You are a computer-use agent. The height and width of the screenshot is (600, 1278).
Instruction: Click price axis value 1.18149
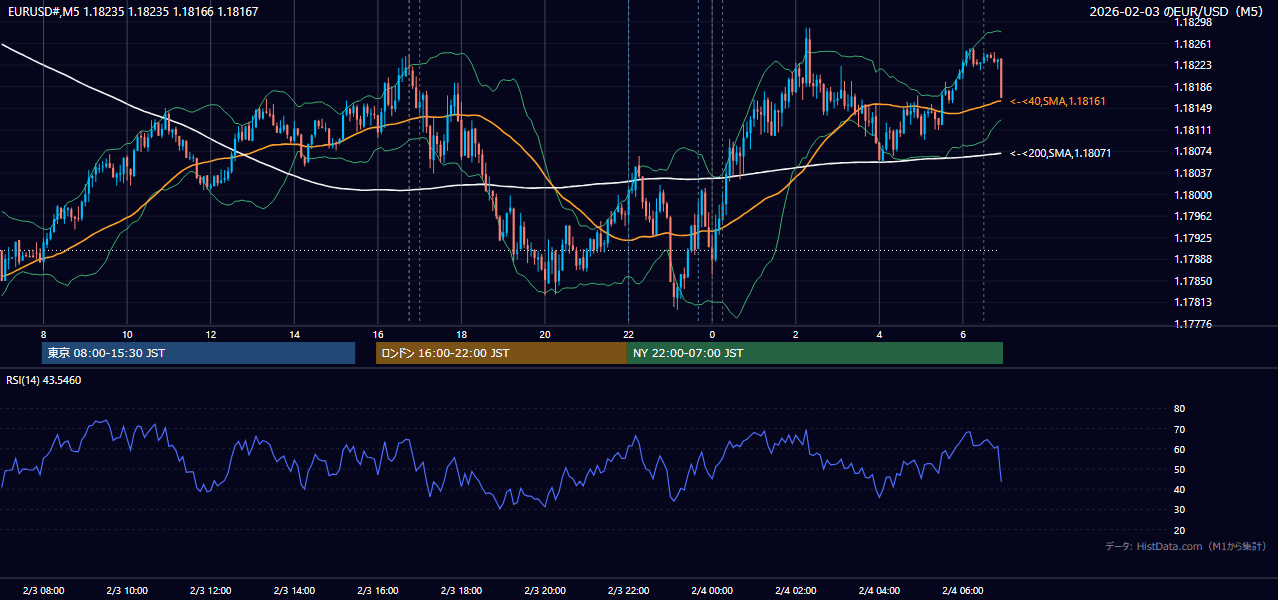1193,108
